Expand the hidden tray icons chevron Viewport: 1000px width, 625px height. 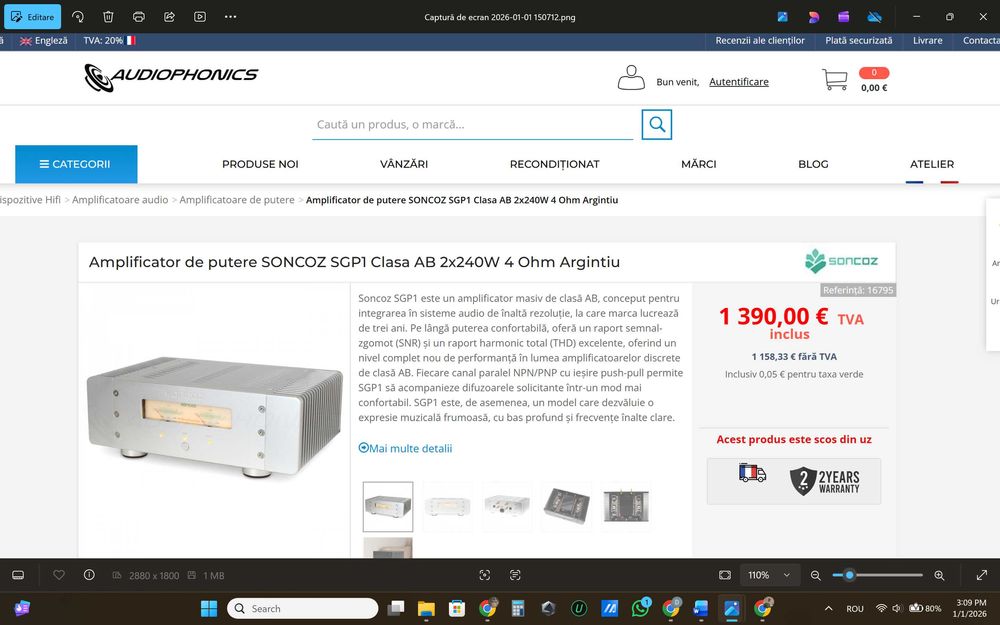click(x=828, y=608)
